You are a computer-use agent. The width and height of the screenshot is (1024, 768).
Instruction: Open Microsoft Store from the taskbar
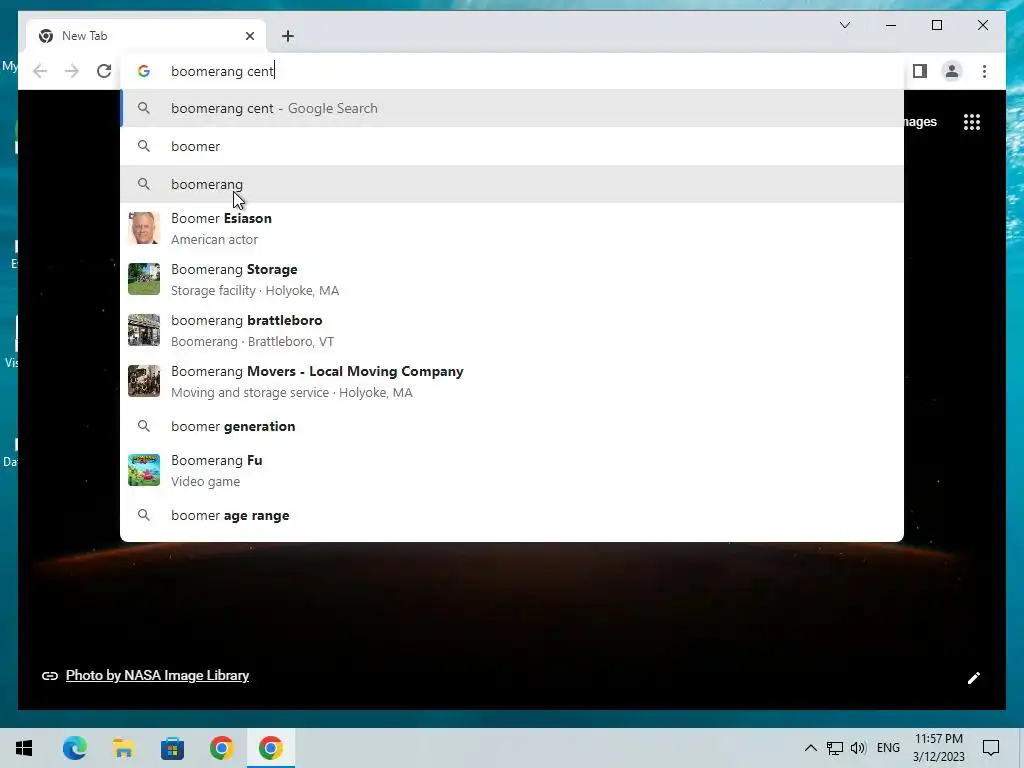[x=172, y=748]
